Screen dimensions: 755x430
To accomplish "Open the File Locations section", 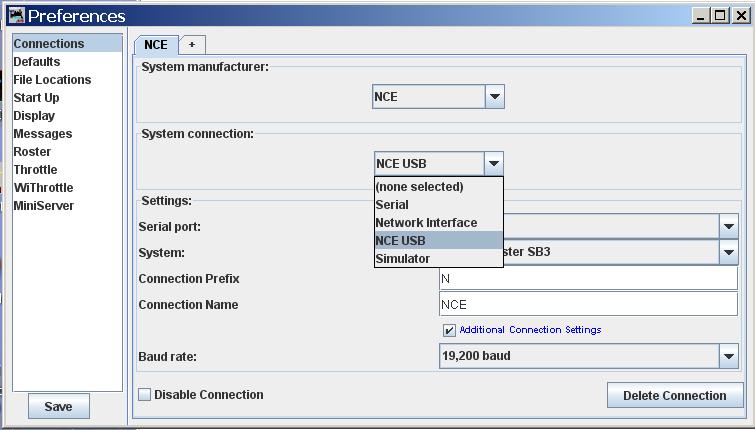I will coord(67,79).
